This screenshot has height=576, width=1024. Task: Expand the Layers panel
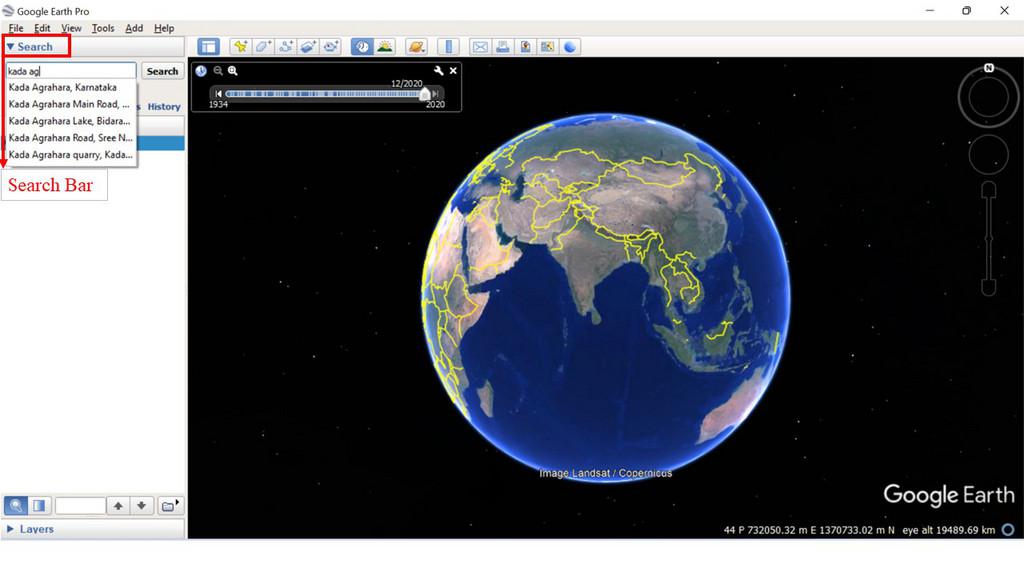(11, 529)
